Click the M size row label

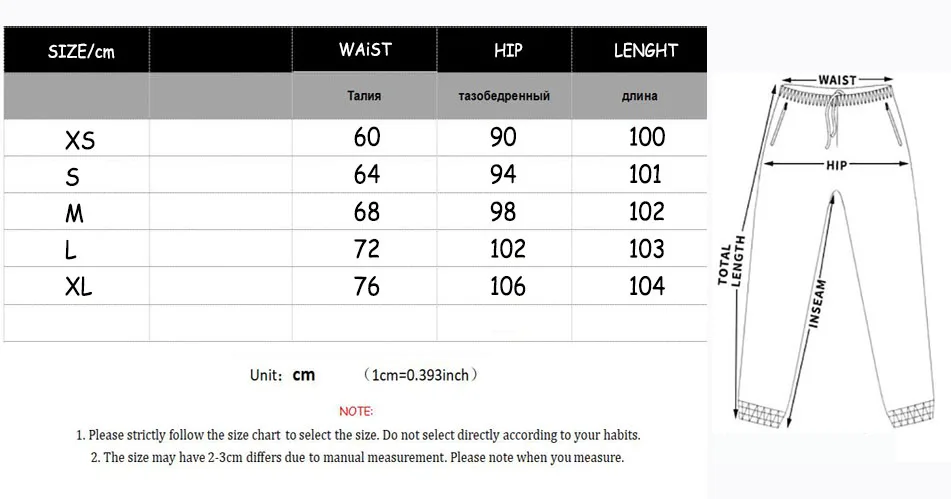(x=74, y=214)
